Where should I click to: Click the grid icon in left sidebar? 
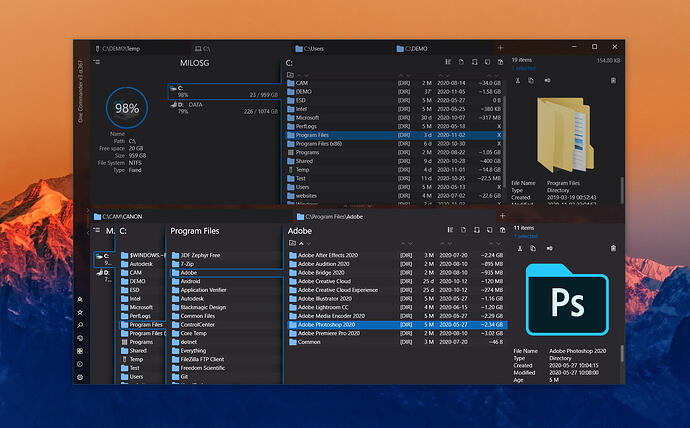click(79, 351)
